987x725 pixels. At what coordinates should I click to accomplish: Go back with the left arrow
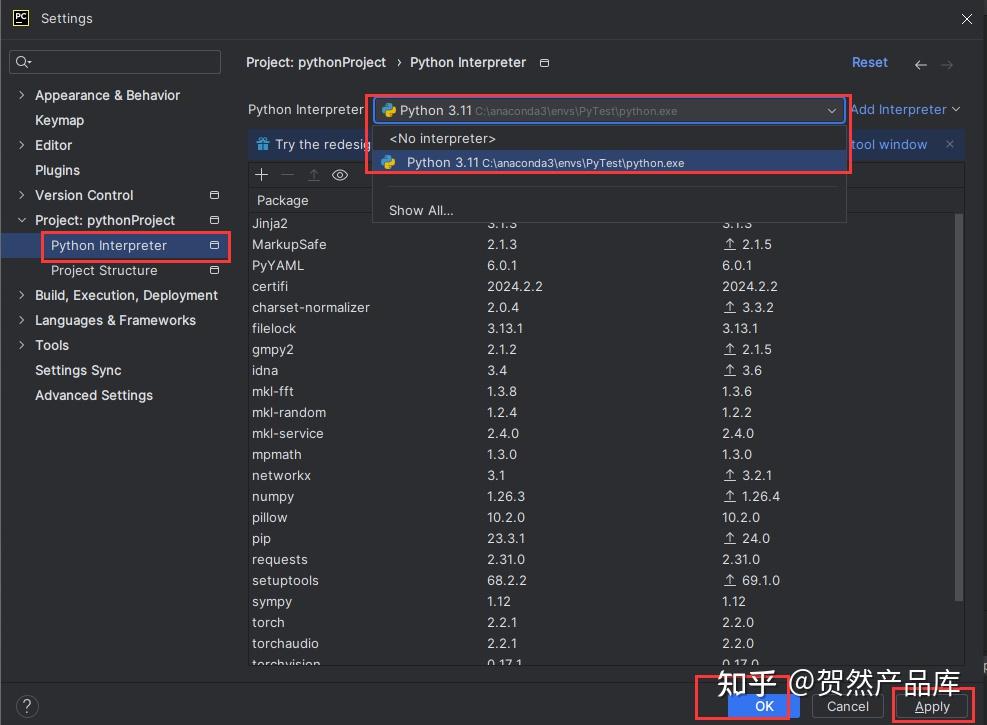tap(920, 64)
